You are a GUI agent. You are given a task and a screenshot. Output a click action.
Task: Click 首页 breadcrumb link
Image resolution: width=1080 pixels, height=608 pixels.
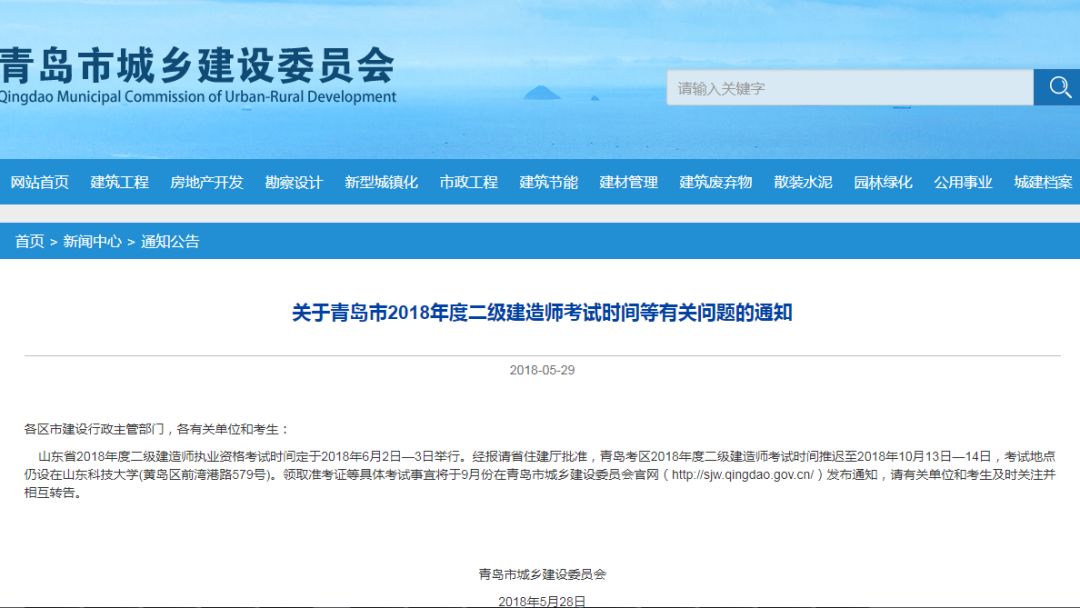[30, 241]
